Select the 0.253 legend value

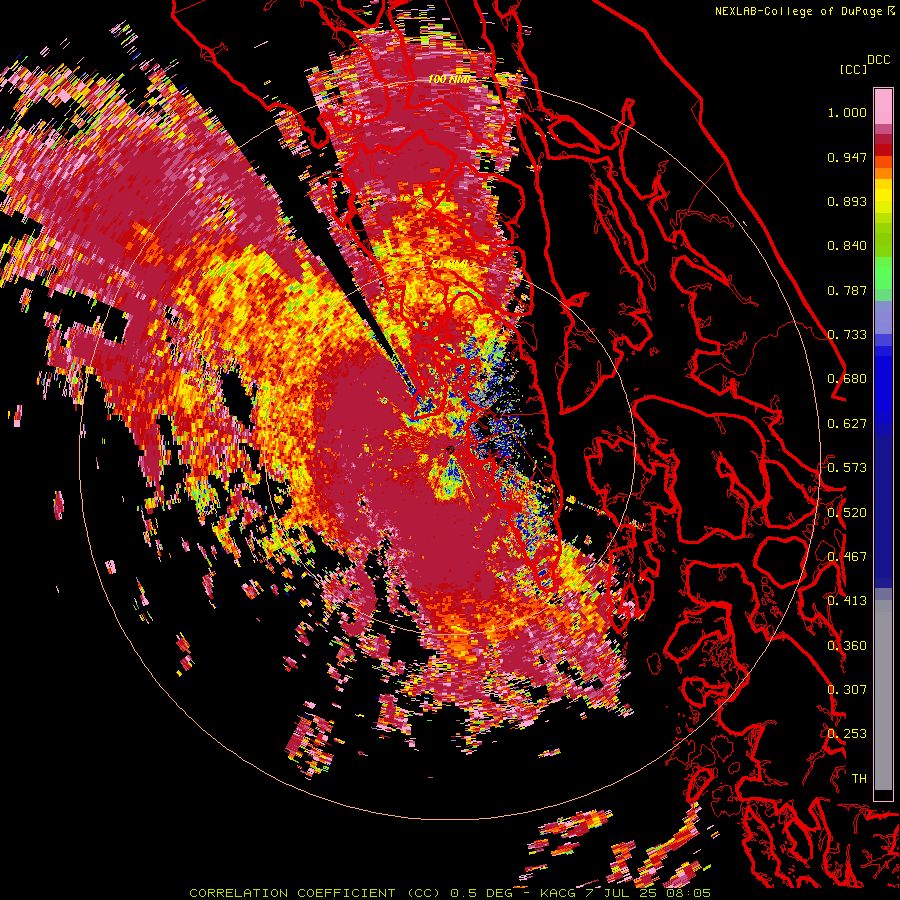(x=847, y=734)
